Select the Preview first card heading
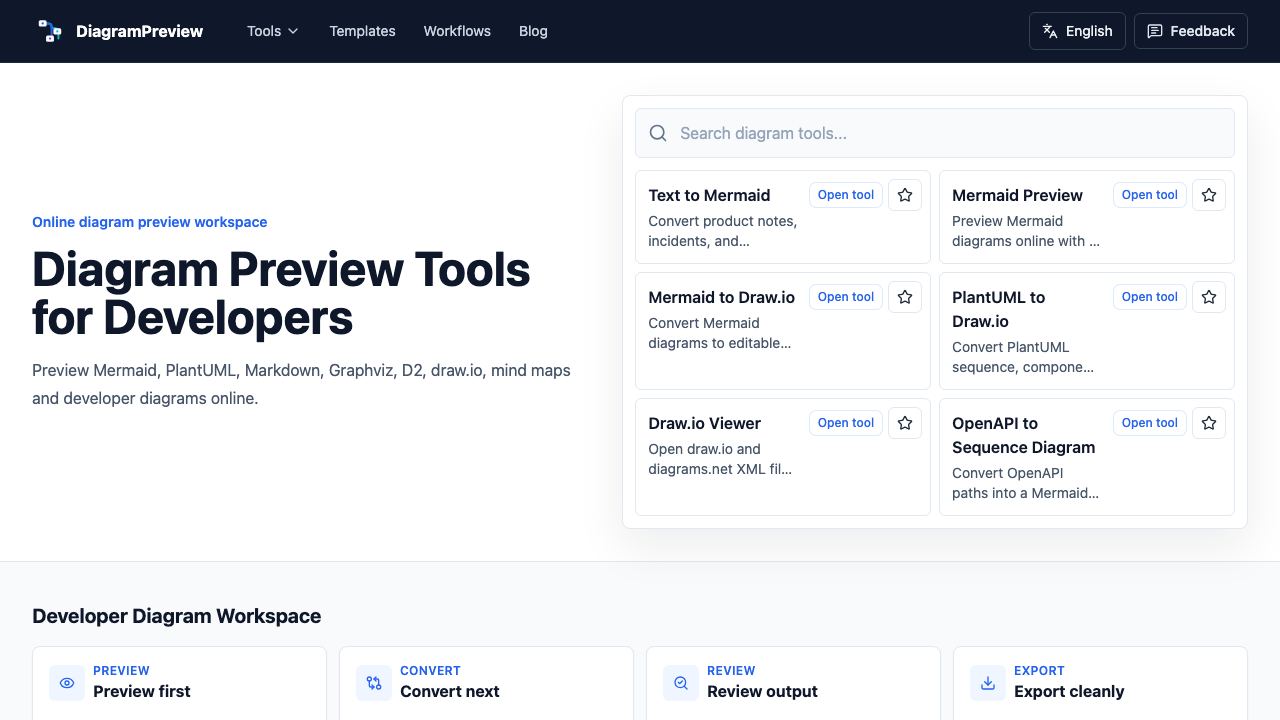 (x=141, y=691)
